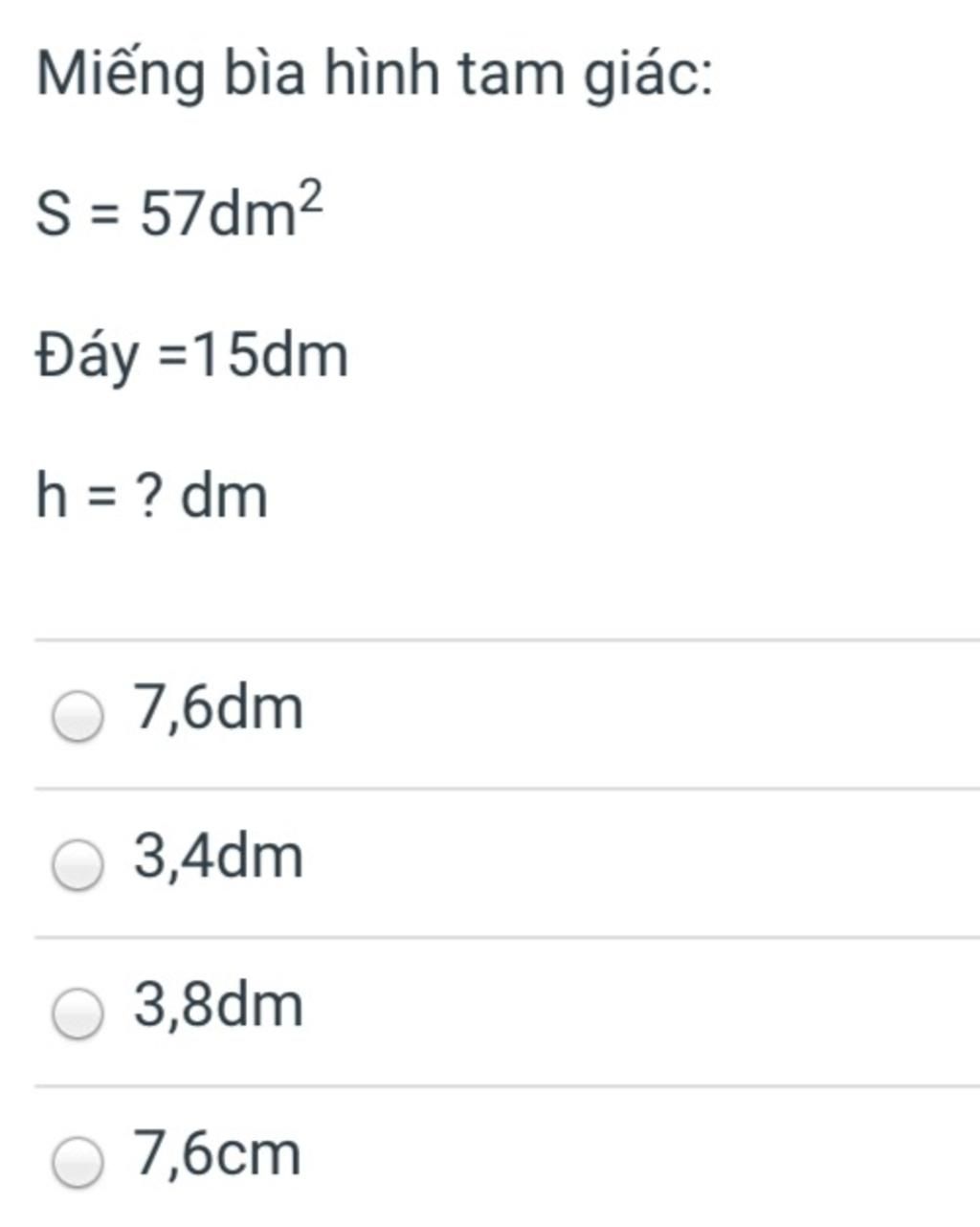Click the "3,8dm" answer label text

tap(218, 1004)
